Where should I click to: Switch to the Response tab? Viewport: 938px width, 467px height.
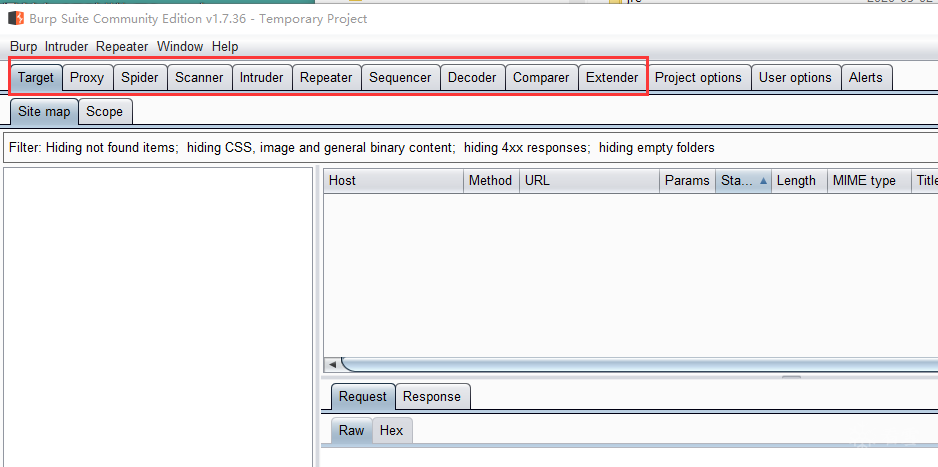(432, 397)
